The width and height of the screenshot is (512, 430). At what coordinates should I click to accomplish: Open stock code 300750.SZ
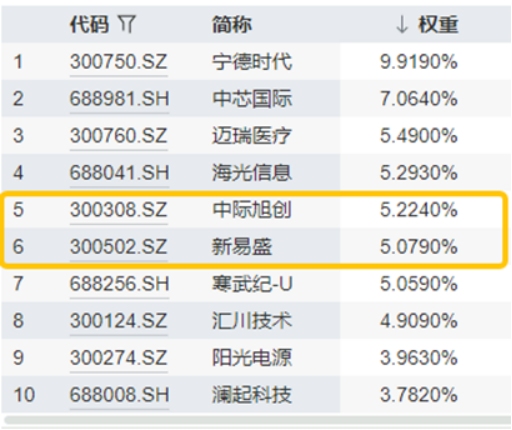pyautogui.click(x=118, y=62)
